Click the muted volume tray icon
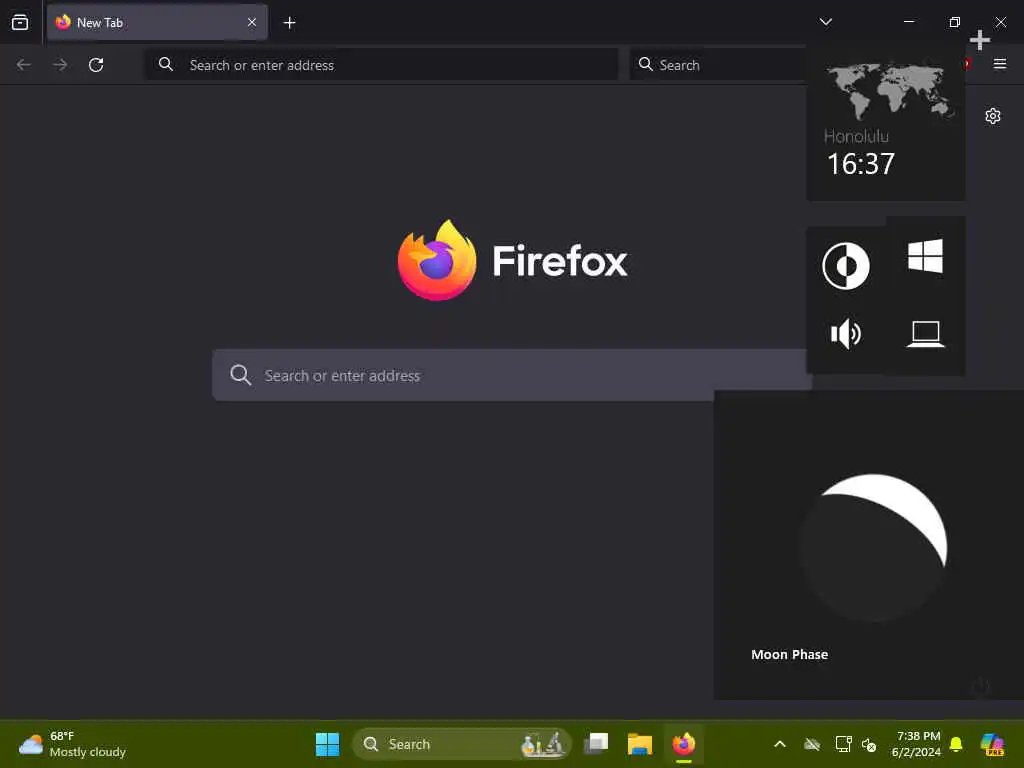Image resolution: width=1024 pixels, height=768 pixels. (x=869, y=744)
